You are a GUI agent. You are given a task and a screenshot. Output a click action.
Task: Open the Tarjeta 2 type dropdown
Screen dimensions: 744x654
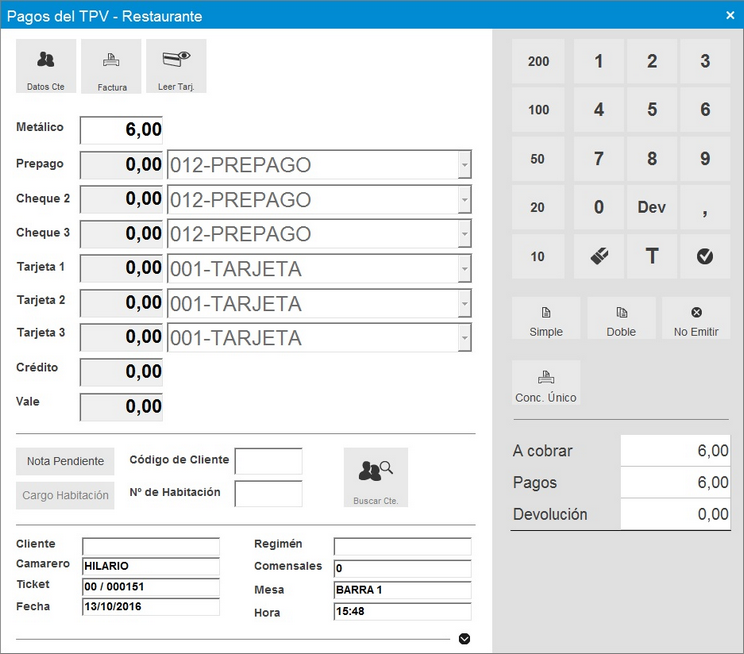(x=465, y=303)
